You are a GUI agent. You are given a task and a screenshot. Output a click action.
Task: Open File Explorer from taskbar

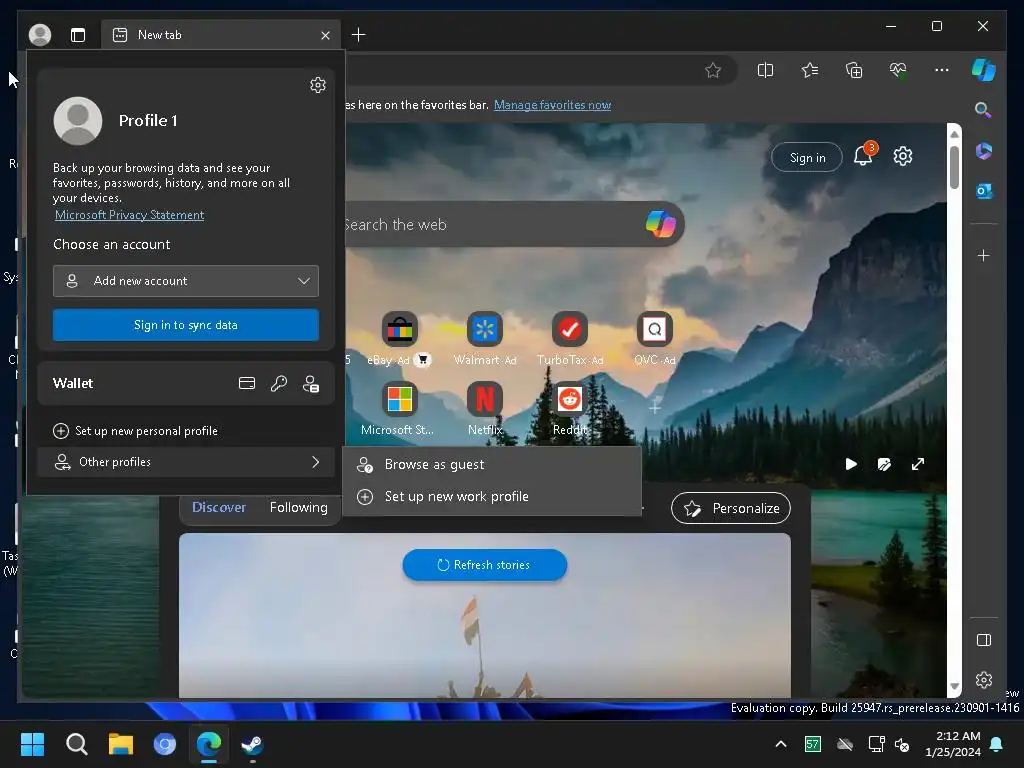pos(120,744)
